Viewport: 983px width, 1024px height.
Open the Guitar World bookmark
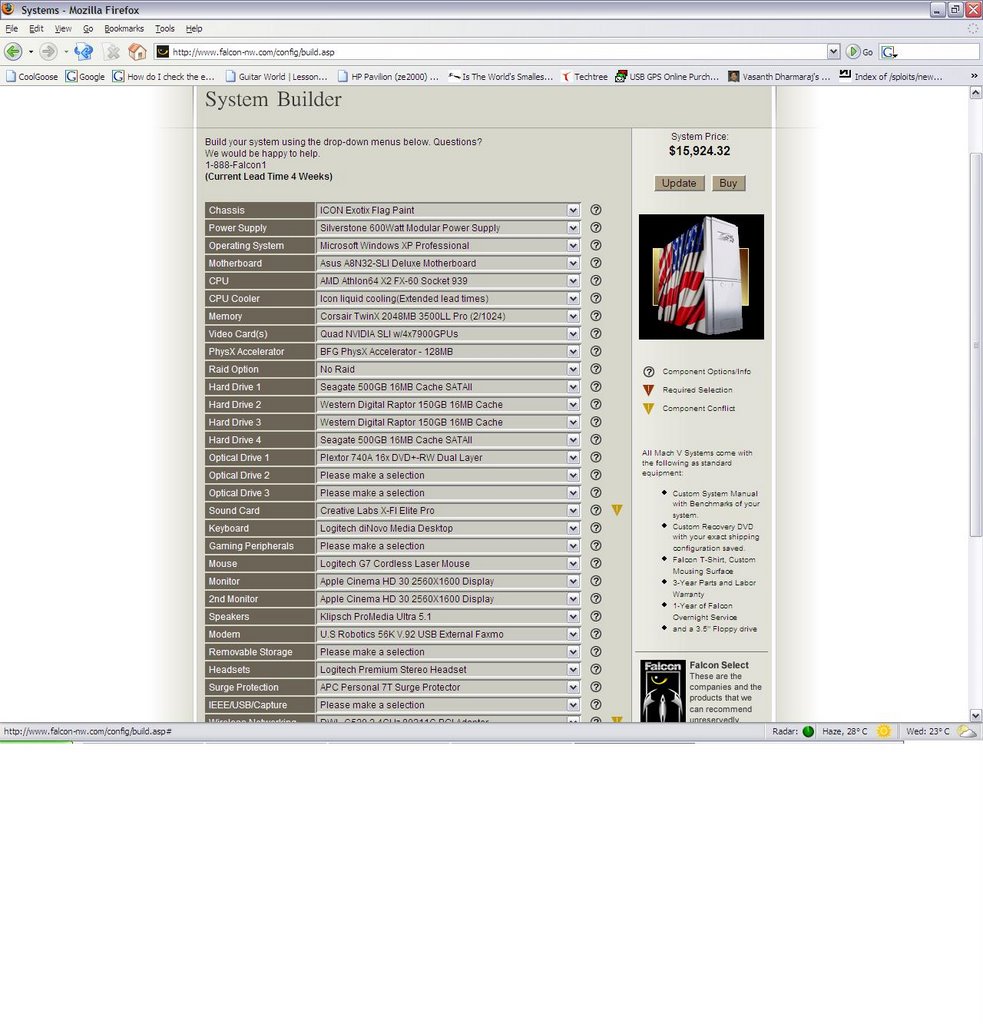click(x=276, y=76)
